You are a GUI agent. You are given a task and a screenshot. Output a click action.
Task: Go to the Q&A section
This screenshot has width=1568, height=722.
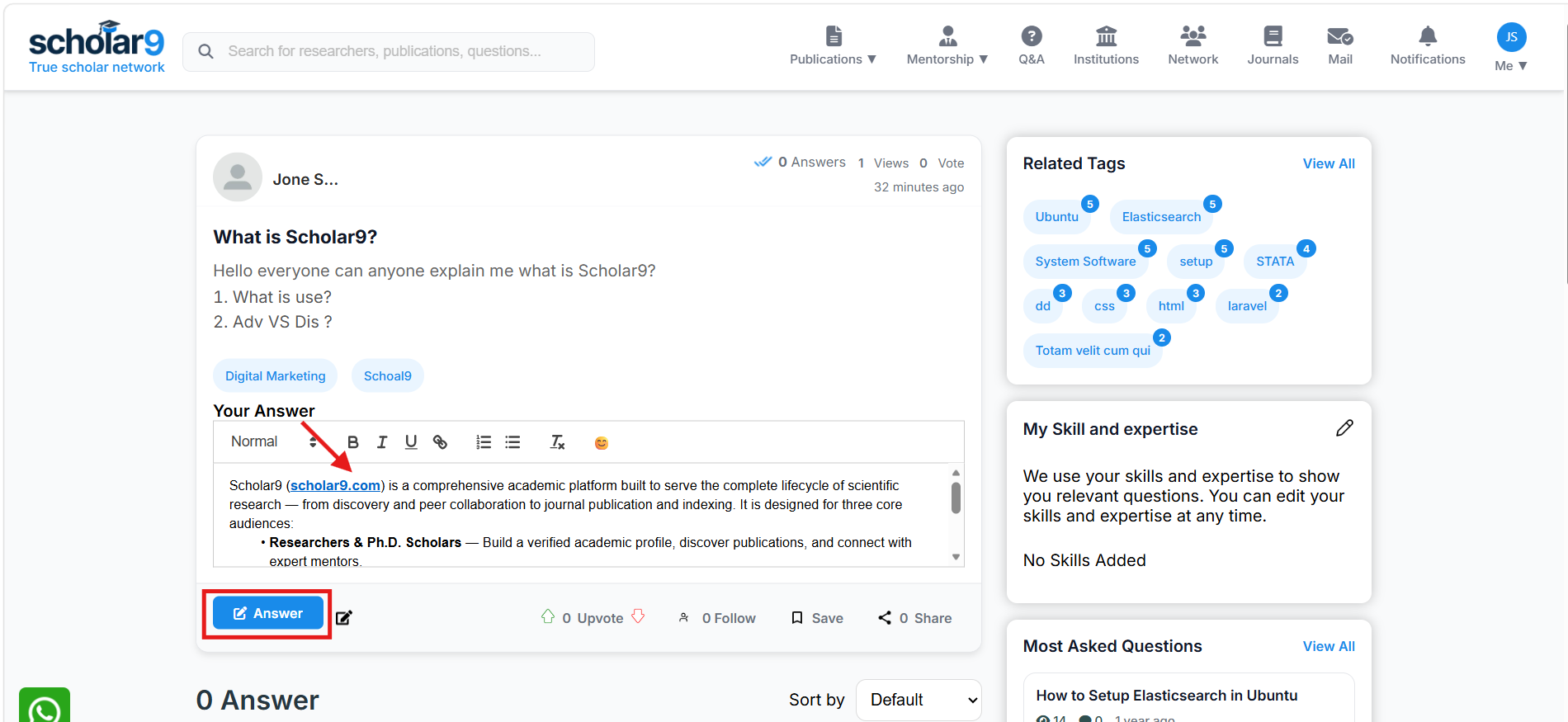pyautogui.click(x=1032, y=47)
